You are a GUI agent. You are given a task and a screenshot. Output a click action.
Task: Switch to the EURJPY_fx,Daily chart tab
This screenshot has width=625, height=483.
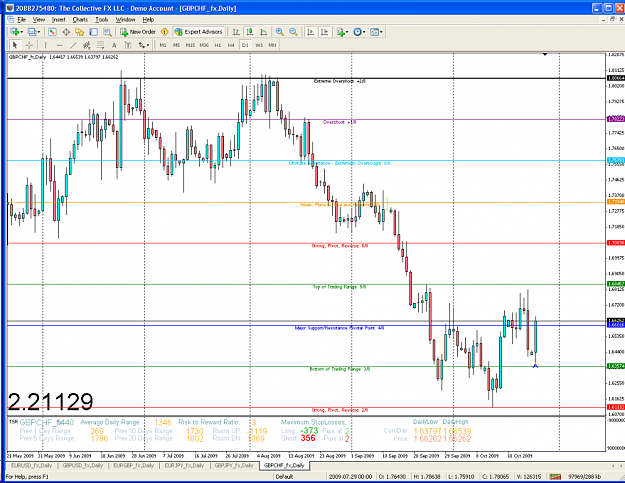pos(185,465)
